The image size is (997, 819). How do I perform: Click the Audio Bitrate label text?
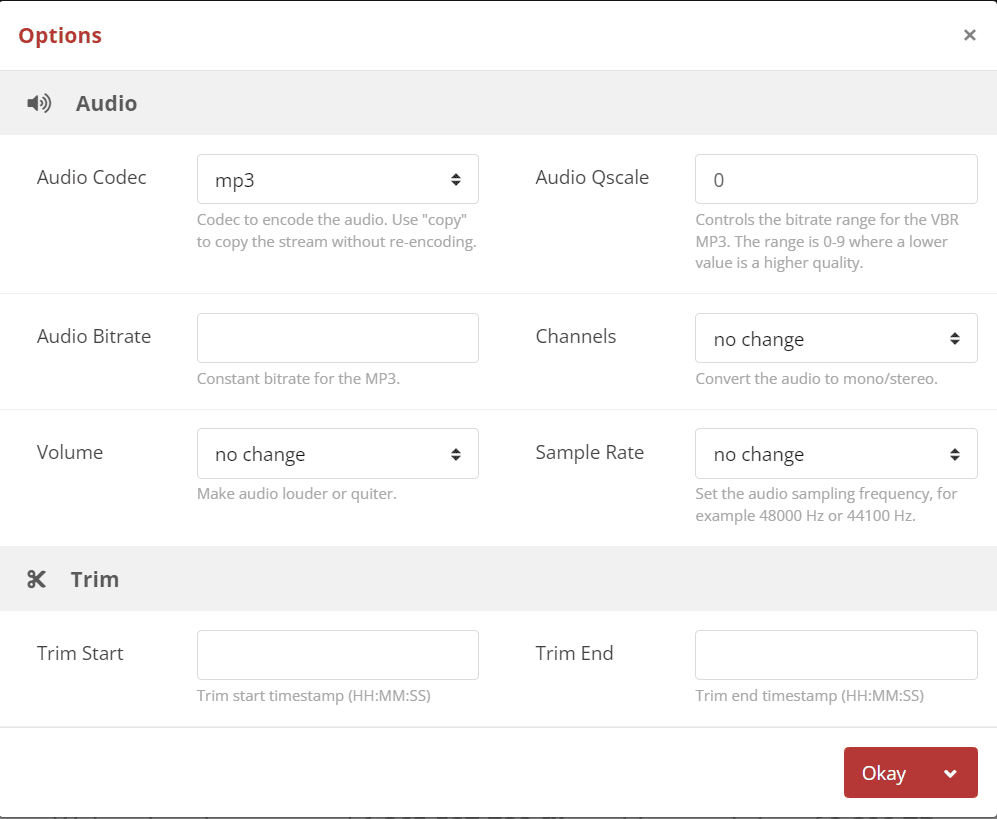click(94, 336)
